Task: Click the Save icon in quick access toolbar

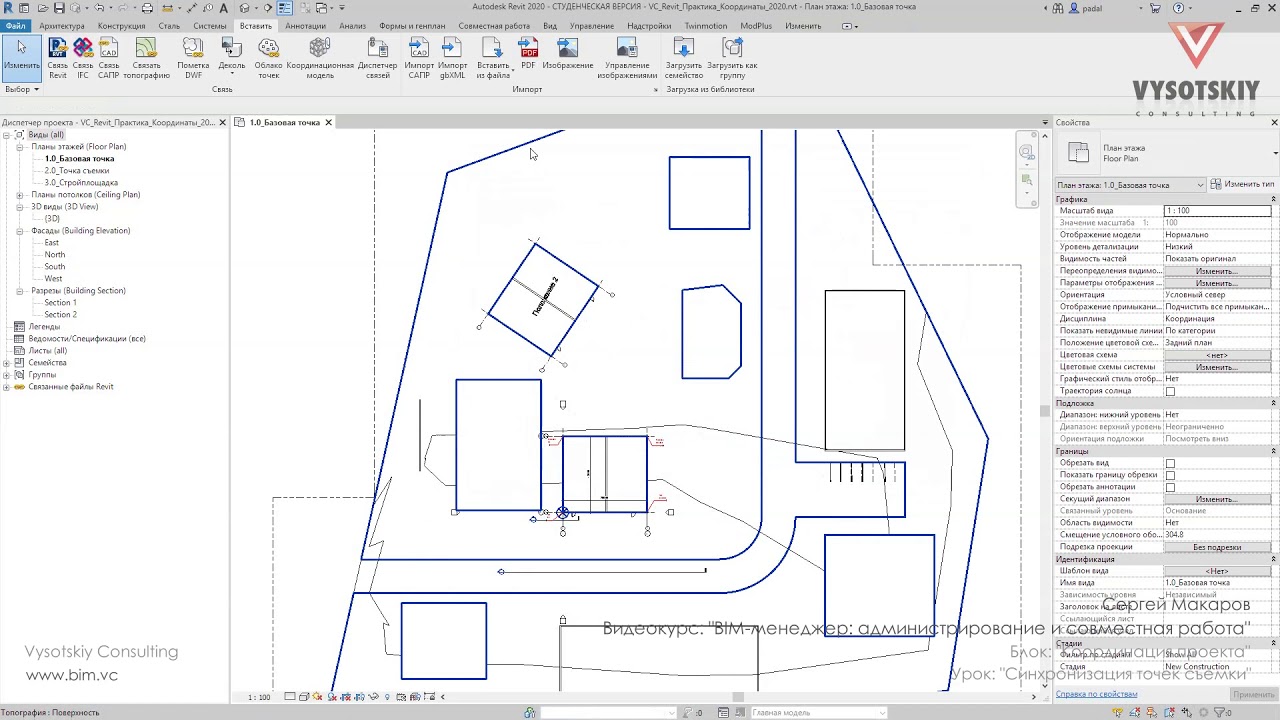Action: [58, 8]
